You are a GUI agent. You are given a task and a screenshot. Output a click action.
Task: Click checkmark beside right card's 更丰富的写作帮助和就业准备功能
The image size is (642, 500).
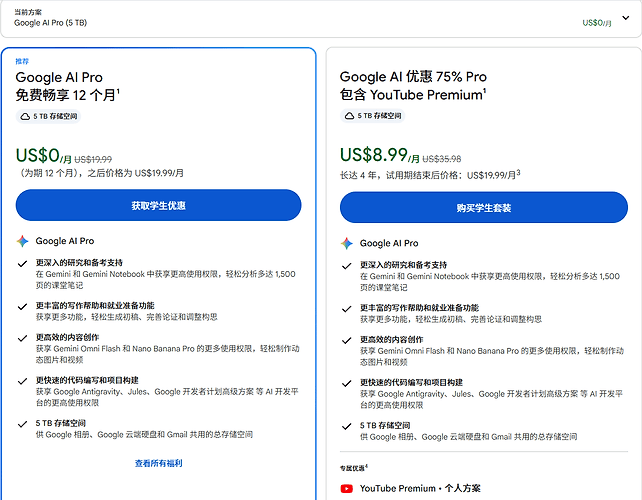point(346,309)
